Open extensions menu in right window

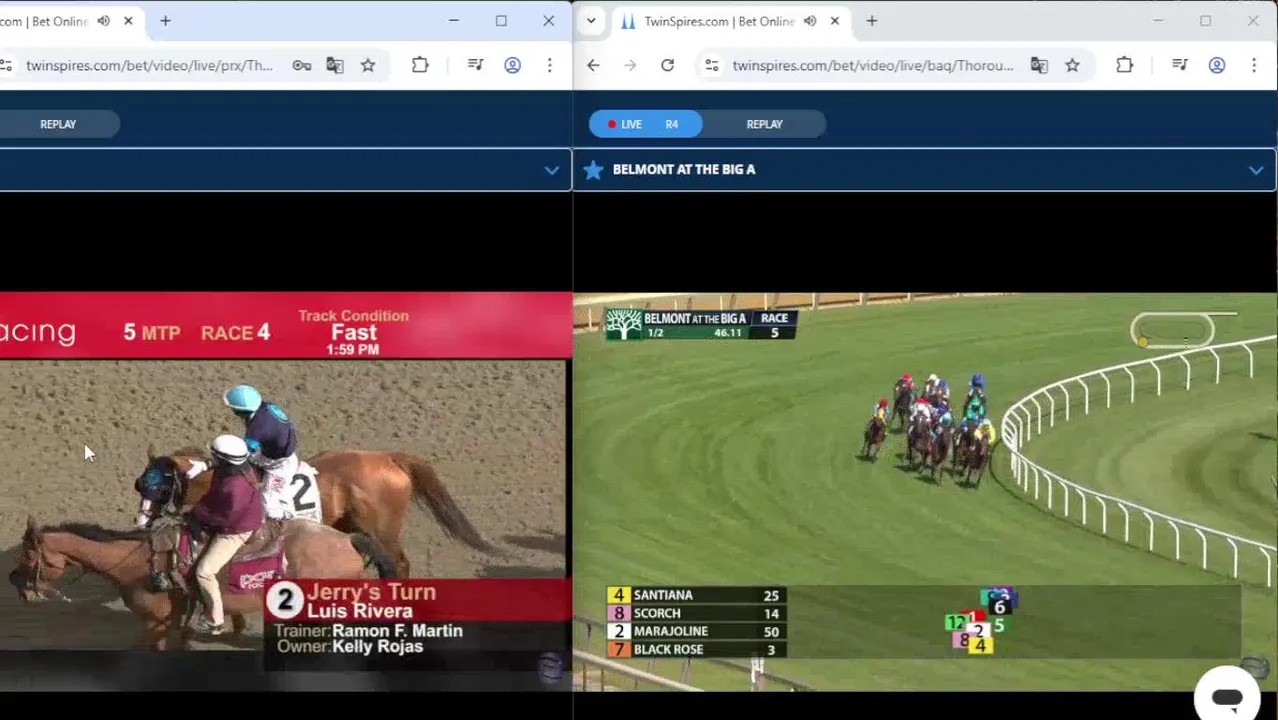pos(1125,66)
